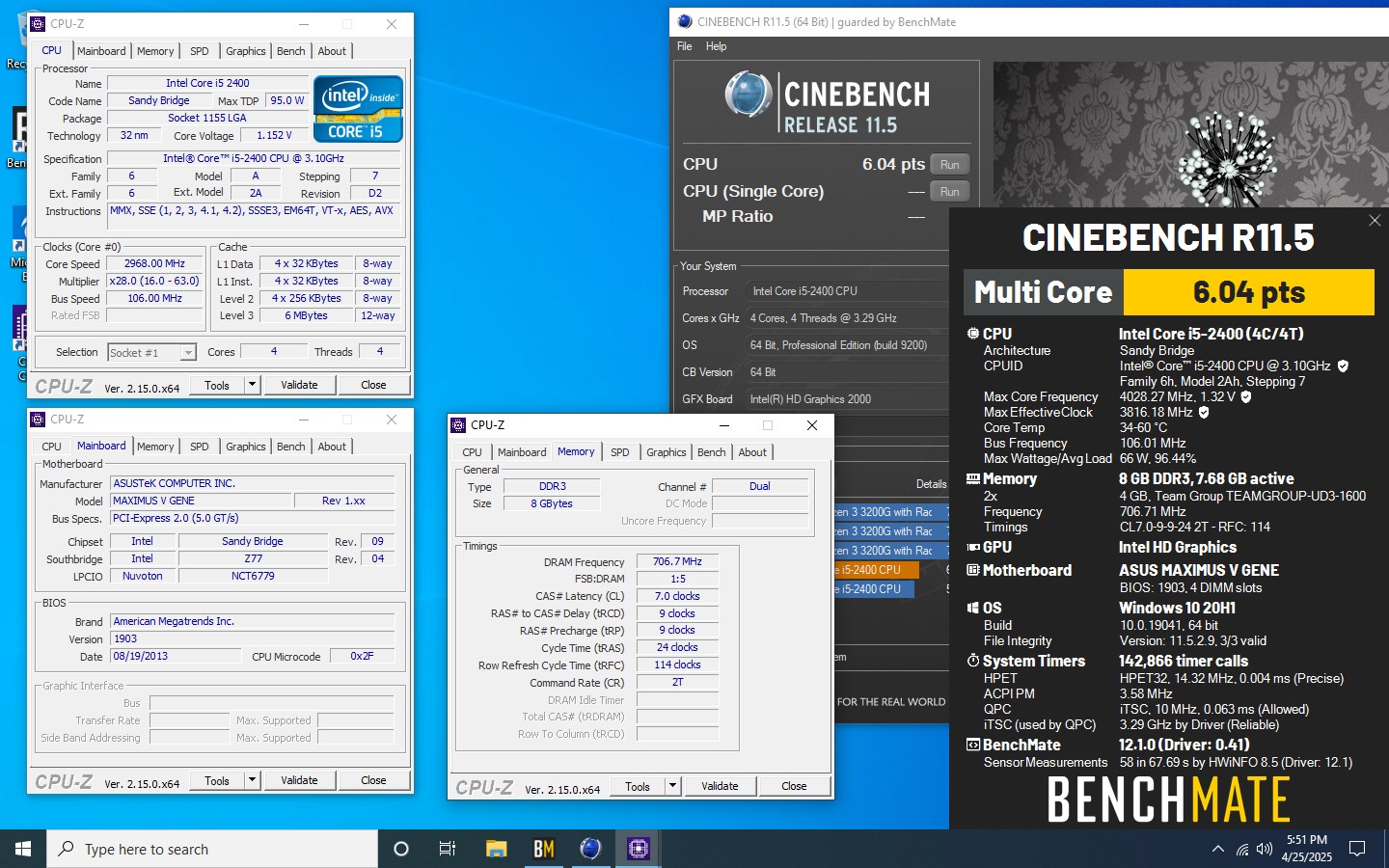Click Close button in top CPU-Z window
Viewport: 1389px width, 868px height.
click(x=373, y=385)
